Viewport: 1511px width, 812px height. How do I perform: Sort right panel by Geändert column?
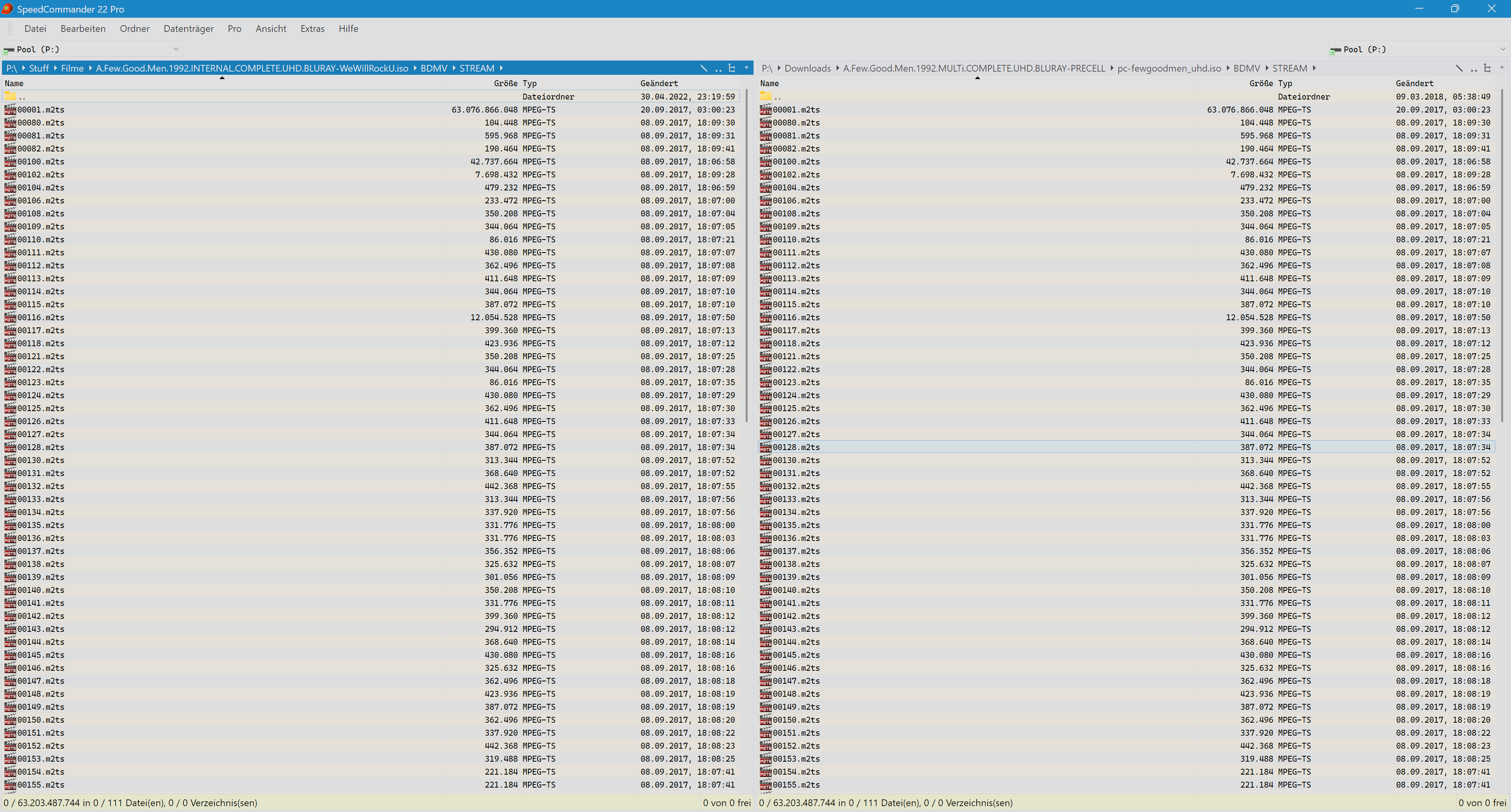[1414, 83]
